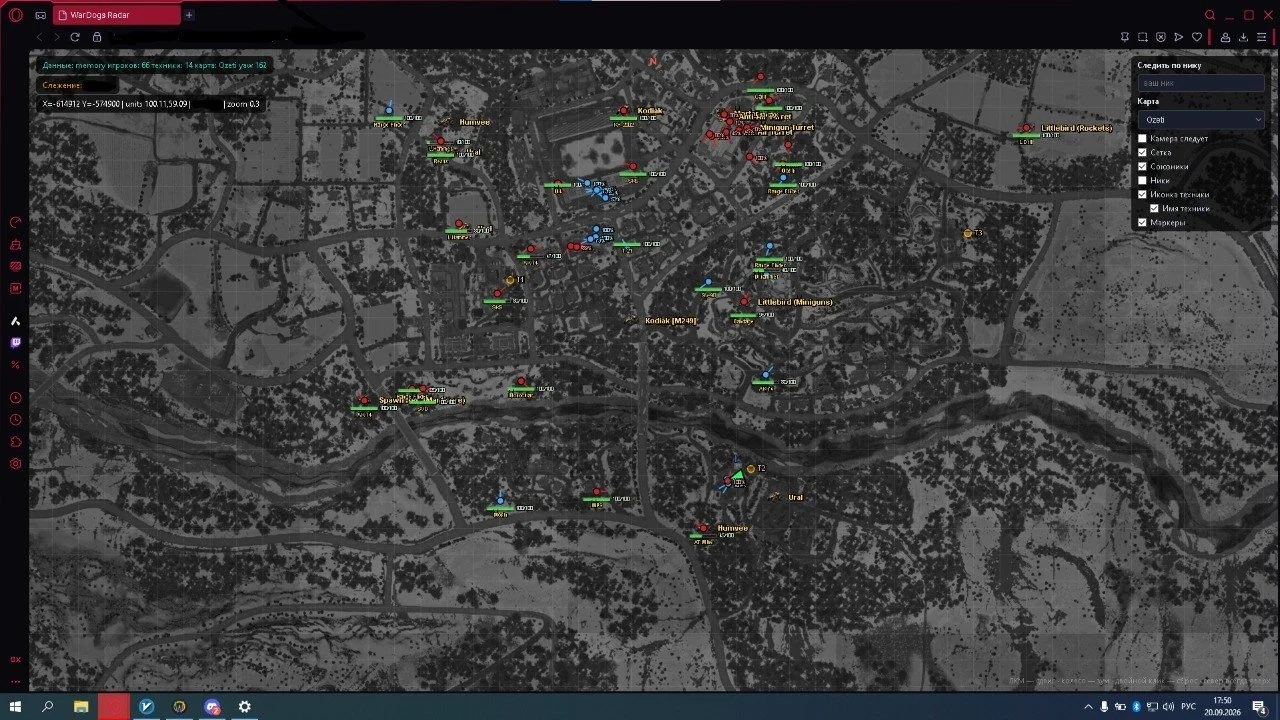Open browser downloads icon
Viewport: 1280px width, 720px height.
point(1243,37)
